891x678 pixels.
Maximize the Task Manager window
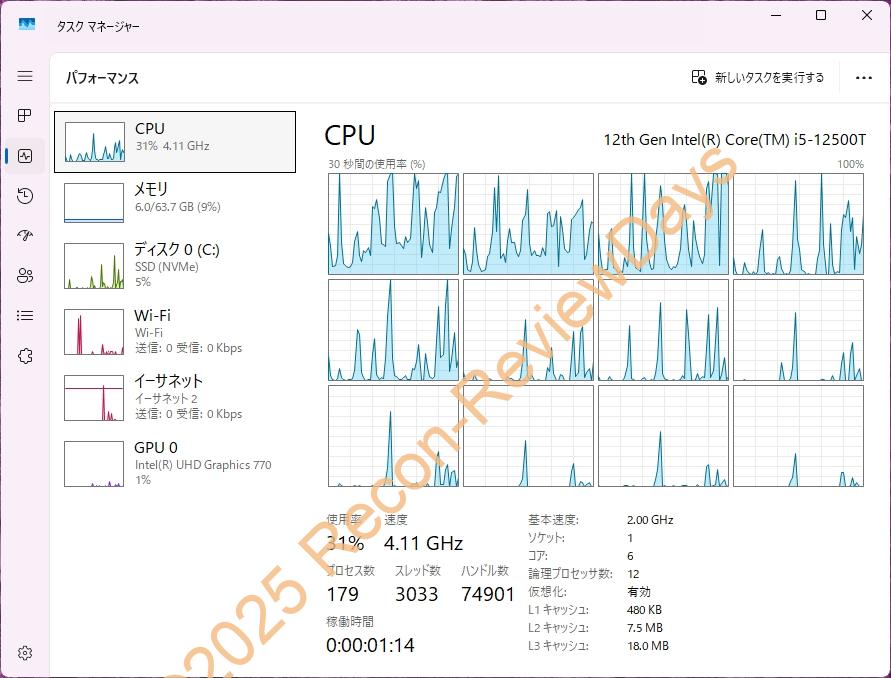821,15
